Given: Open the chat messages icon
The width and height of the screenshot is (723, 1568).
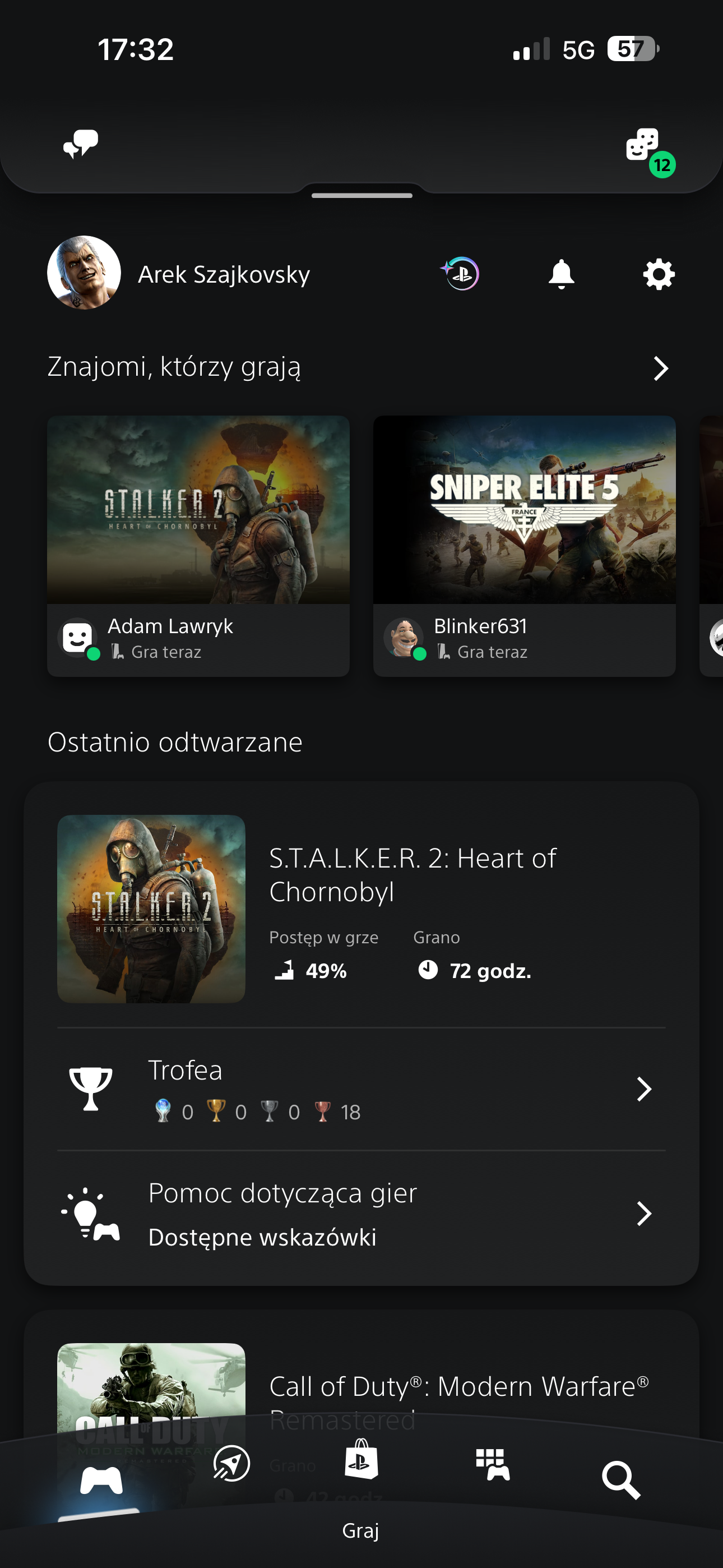Looking at the screenshot, I should pyautogui.click(x=81, y=144).
